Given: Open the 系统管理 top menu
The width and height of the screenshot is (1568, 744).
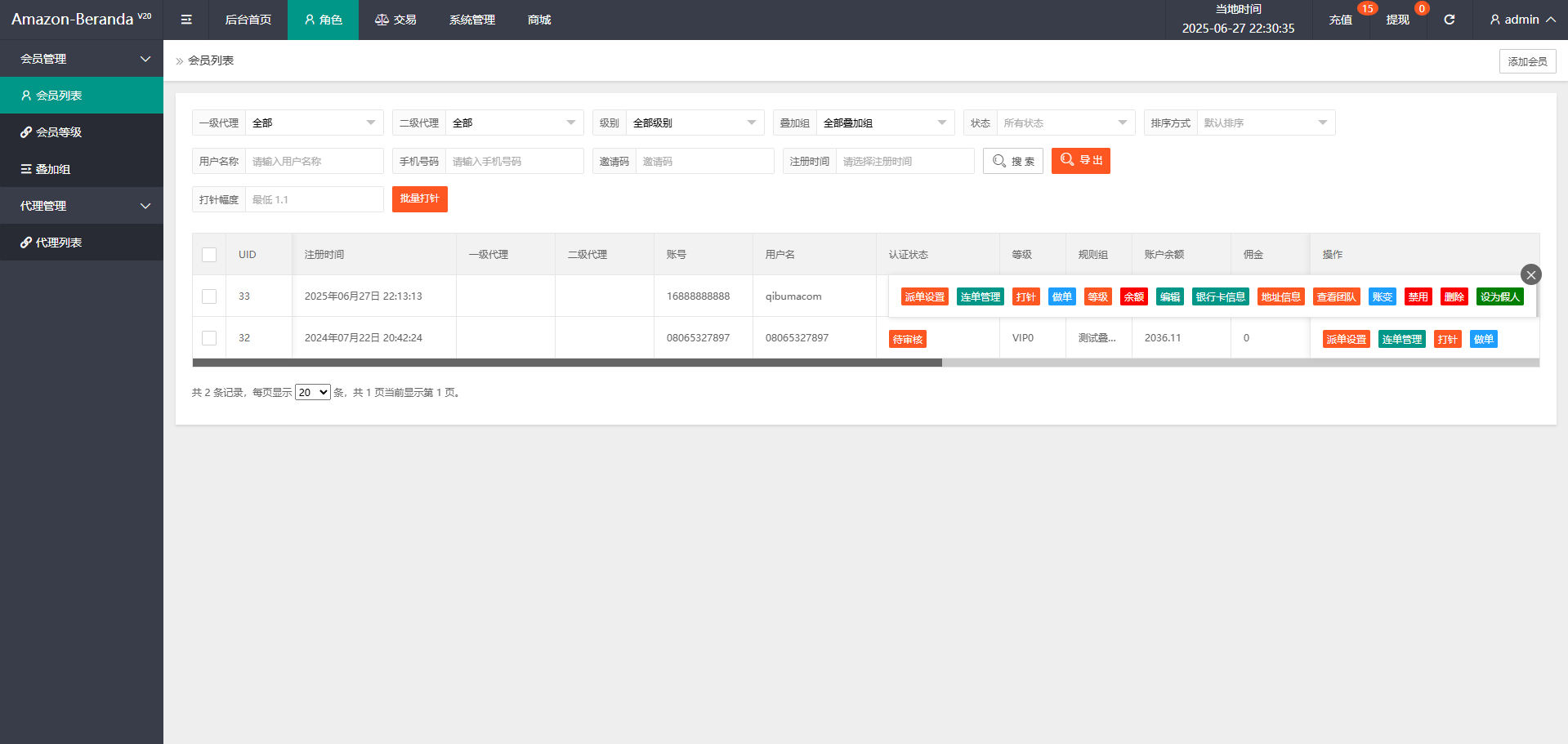Looking at the screenshot, I should (x=471, y=20).
